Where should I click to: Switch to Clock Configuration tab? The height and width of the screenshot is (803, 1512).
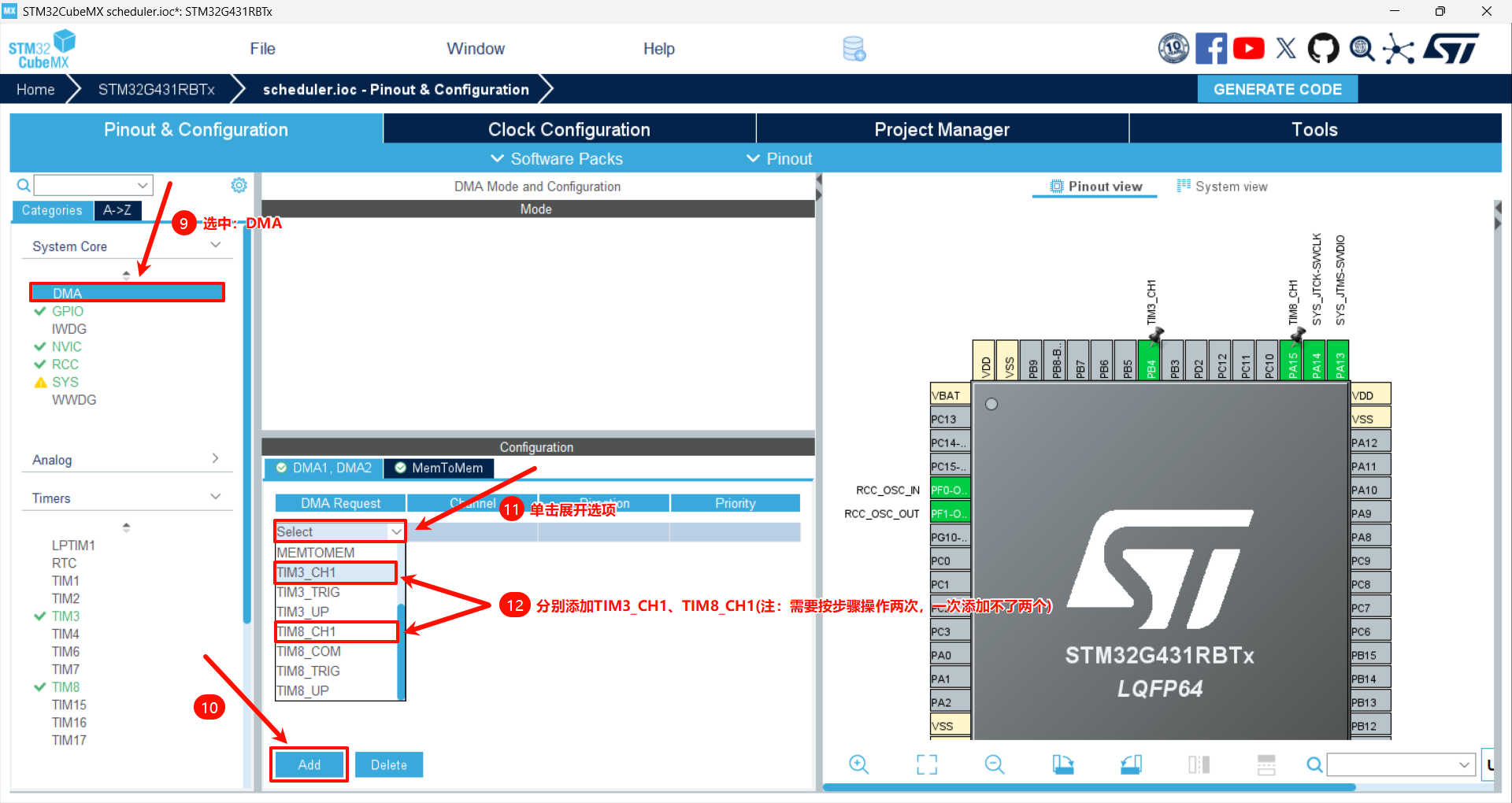pos(569,130)
